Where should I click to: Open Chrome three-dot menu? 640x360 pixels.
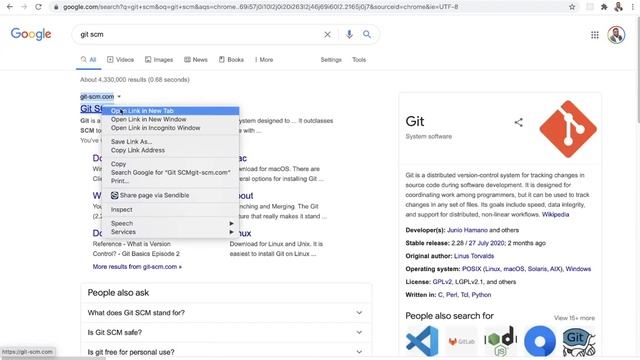pos(633,7)
